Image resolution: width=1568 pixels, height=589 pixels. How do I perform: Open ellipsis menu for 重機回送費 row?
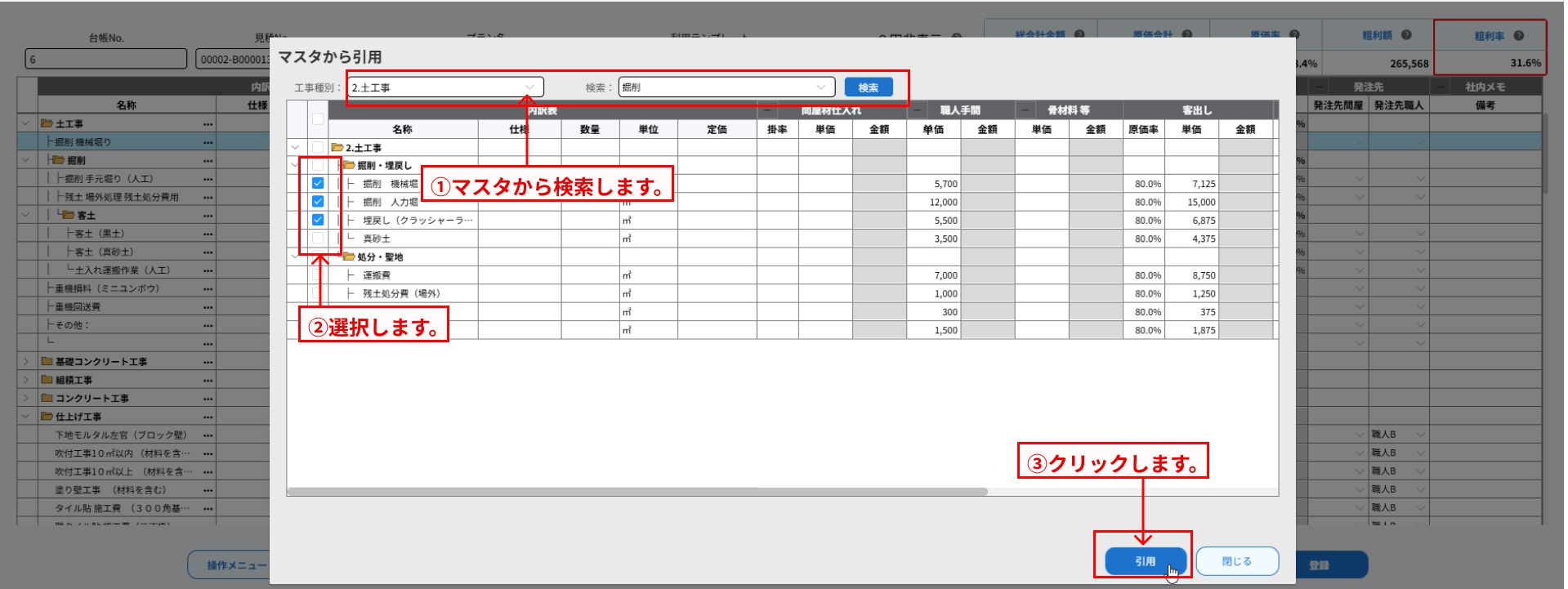pos(208,307)
